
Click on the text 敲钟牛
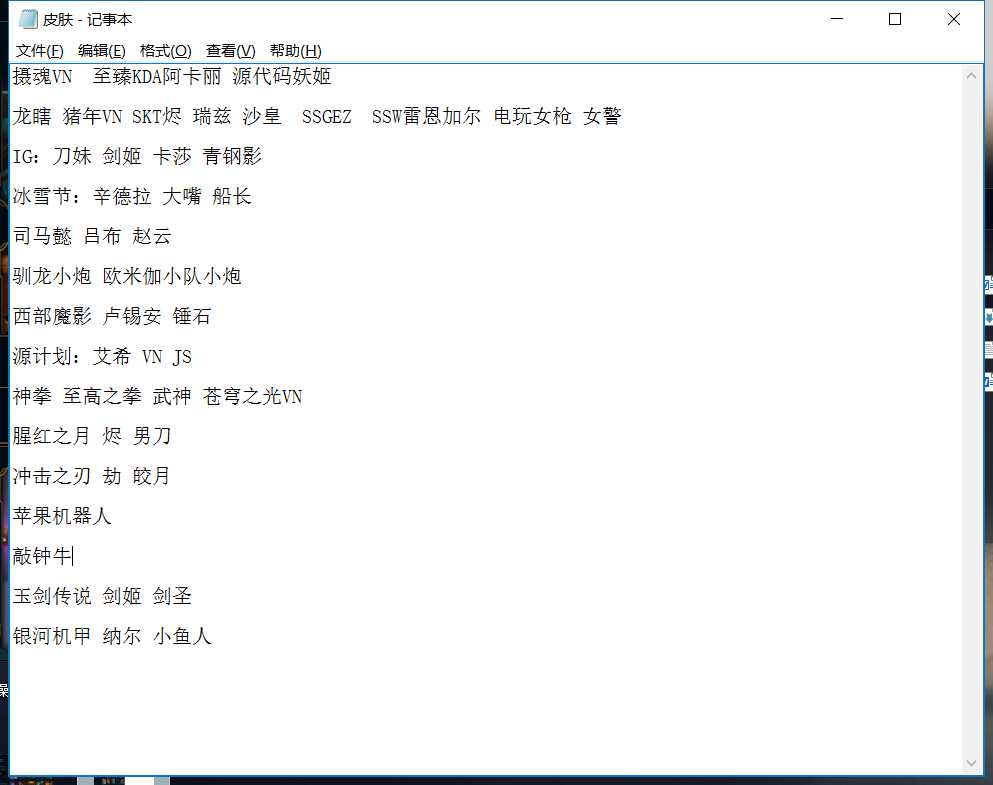pyautogui.click(x=42, y=556)
